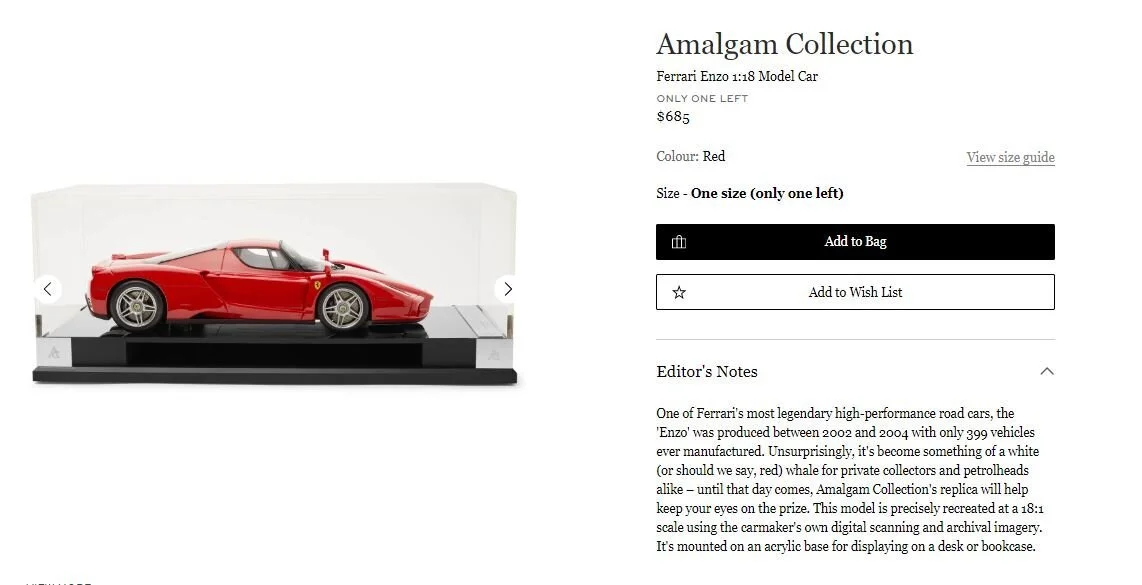Open the View size guide link
Image resolution: width=1142 pixels, height=585 pixels.
click(1010, 157)
